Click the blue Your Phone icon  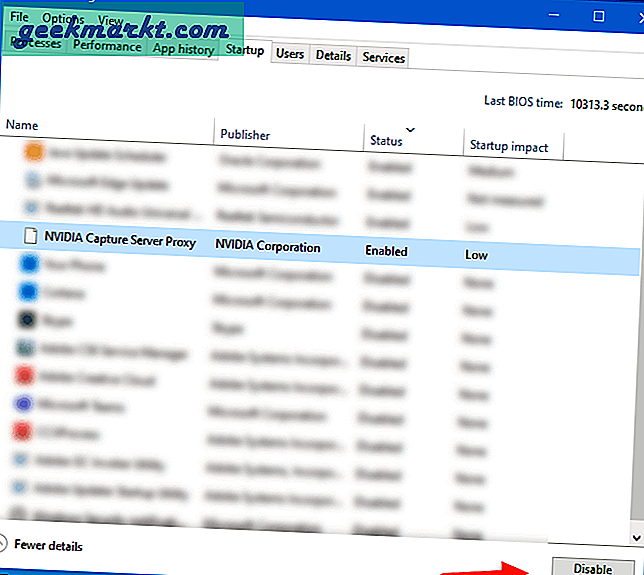coord(29,264)
